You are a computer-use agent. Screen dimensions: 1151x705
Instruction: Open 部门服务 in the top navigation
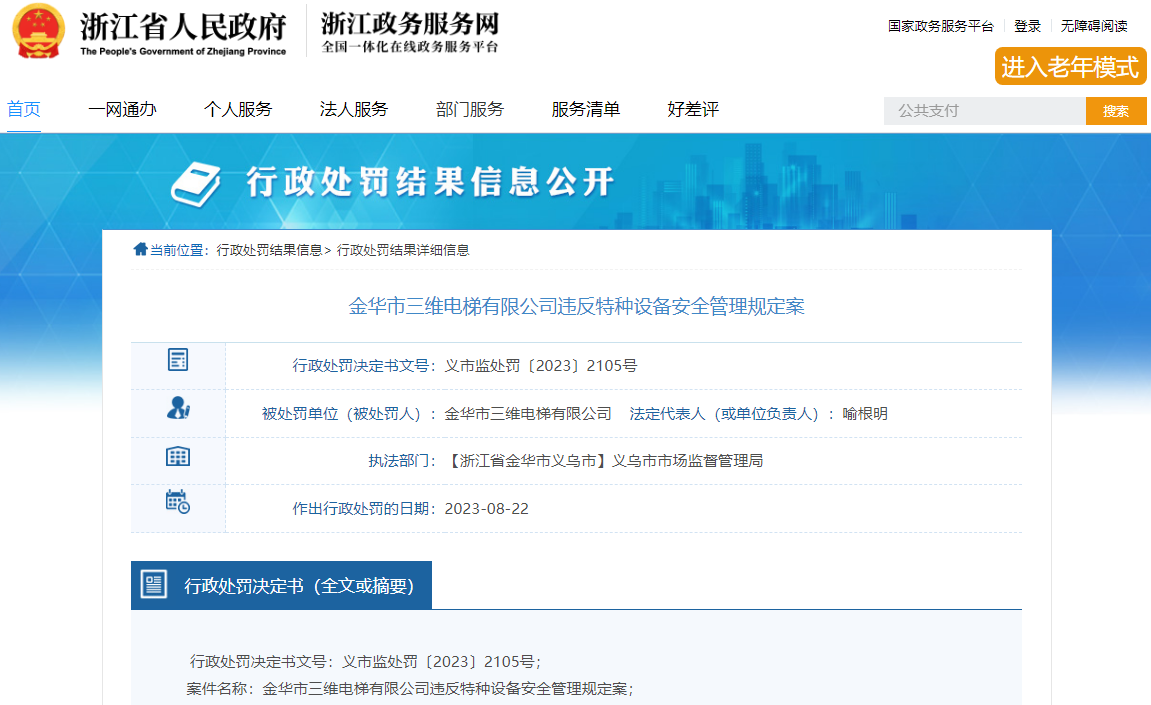pyautogui.click(x=470, y=110)
